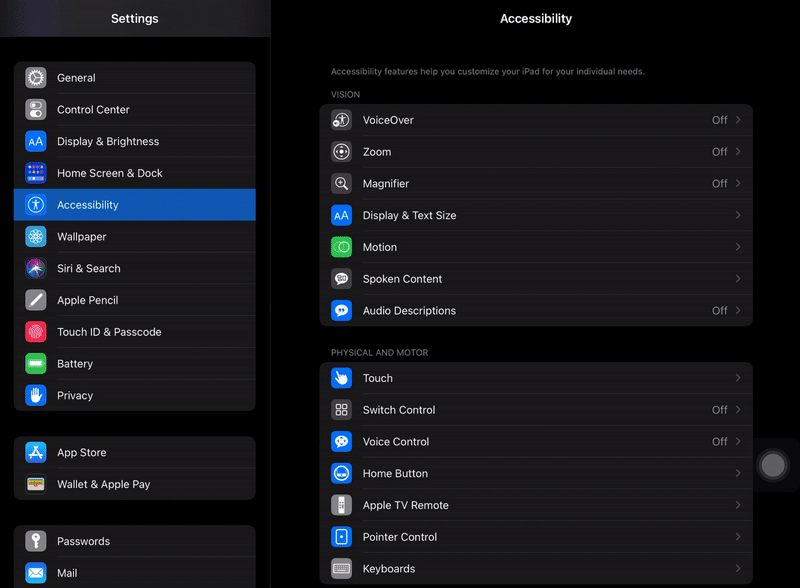The image size is (800, 588).
Task: Select the Pointer Control icon
Action: point(341,537)
